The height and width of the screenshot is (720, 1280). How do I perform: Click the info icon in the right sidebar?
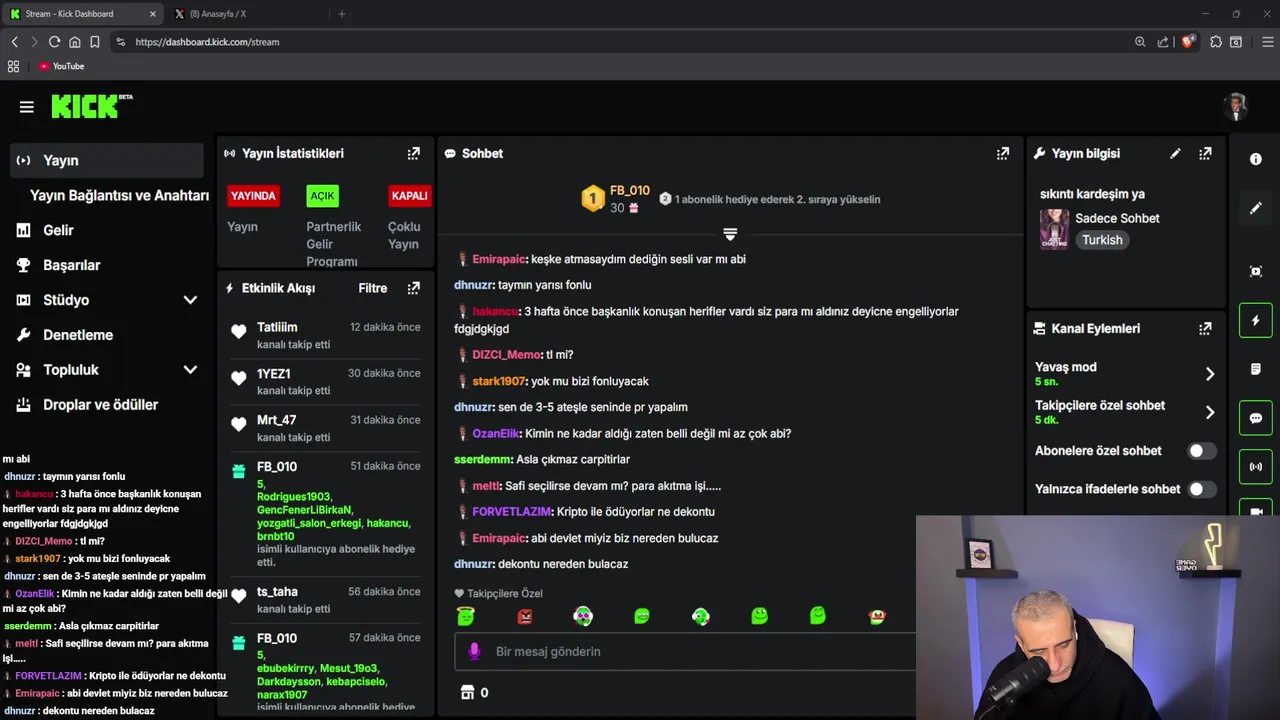(1256, 159)
